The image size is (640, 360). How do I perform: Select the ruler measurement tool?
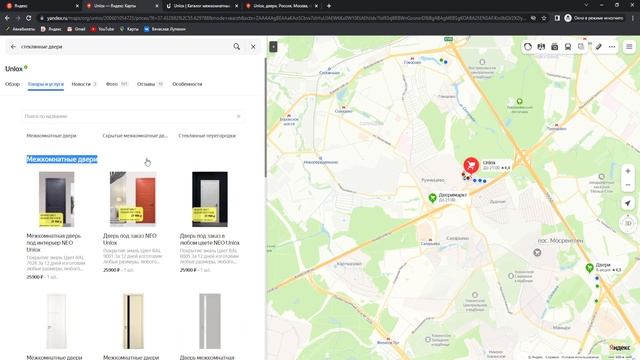[x=598, y=47]
